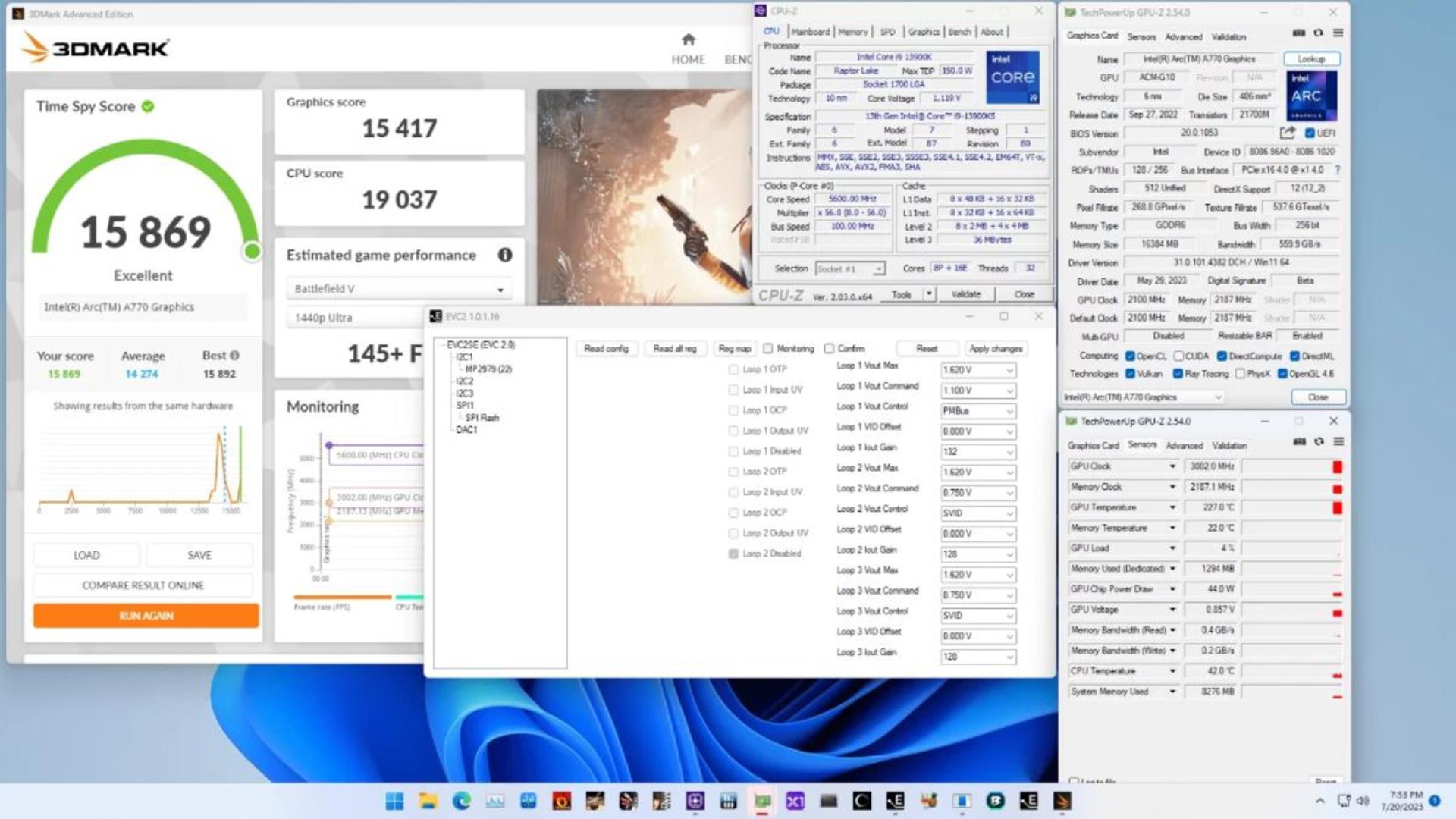Click the Lookup button in TechPowerUp
This screenshot has width=1456, height=819.
1311,58
